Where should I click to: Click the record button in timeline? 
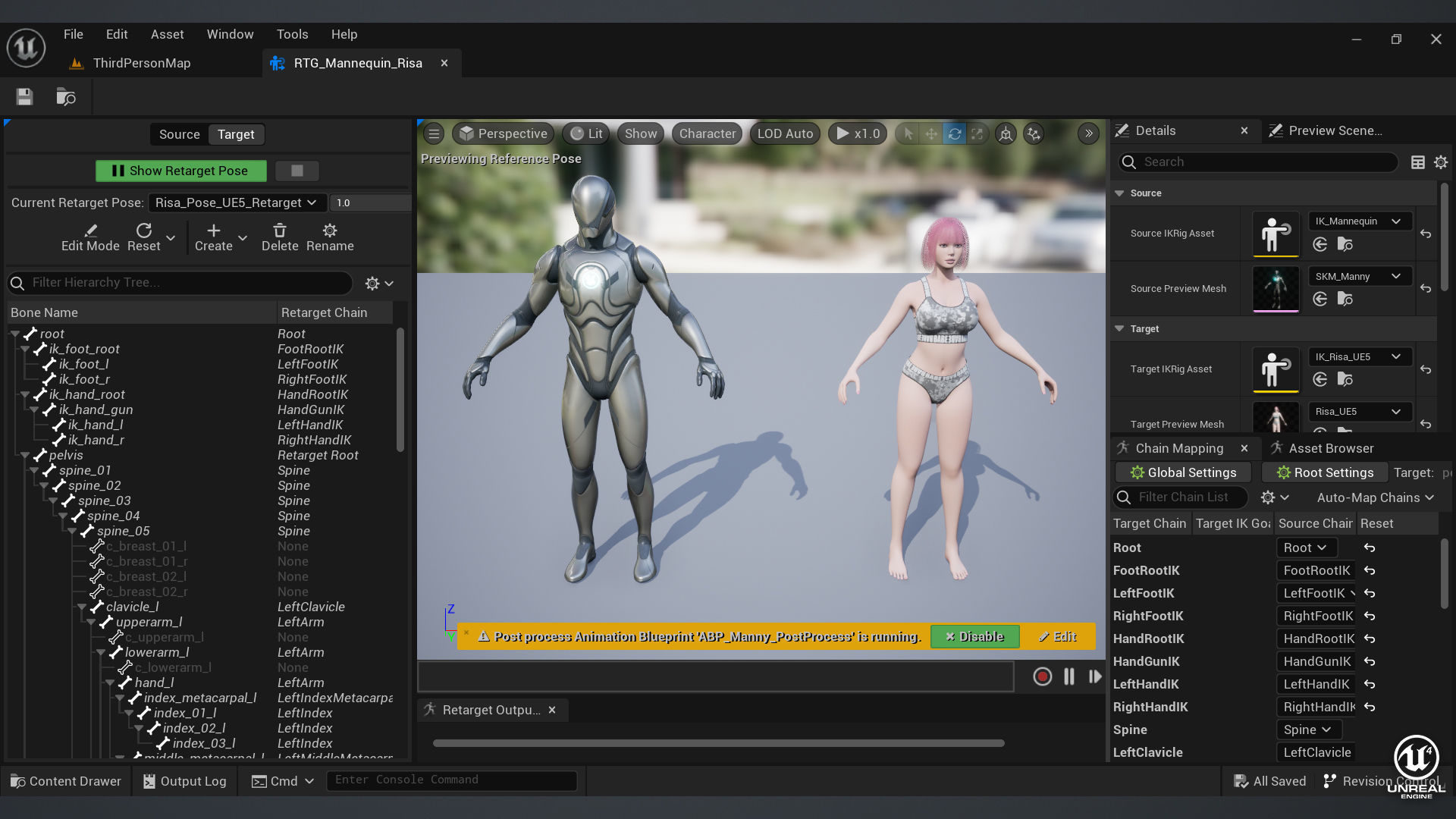click(1042, 676)
